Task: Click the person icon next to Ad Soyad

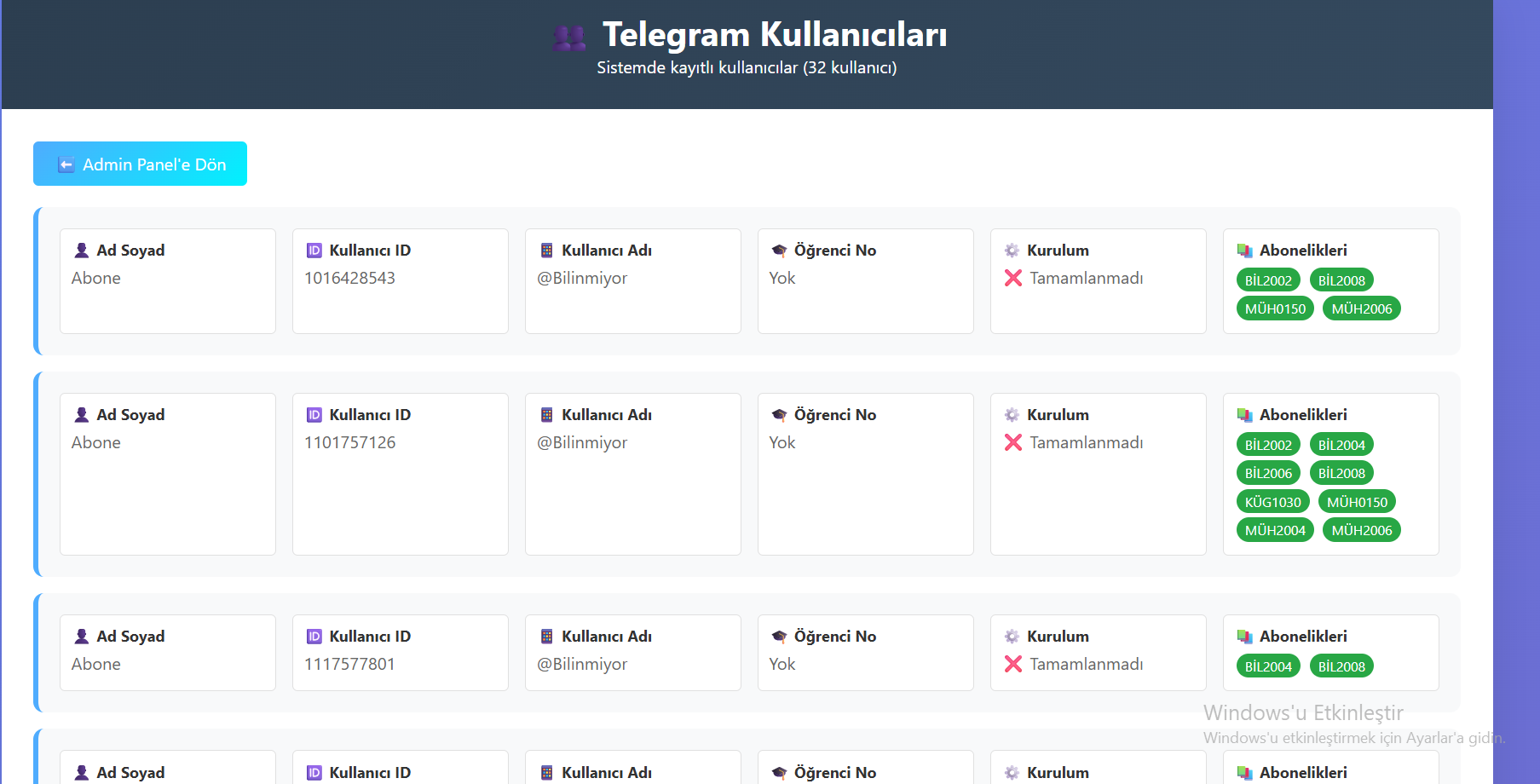Action: [81, 250]
